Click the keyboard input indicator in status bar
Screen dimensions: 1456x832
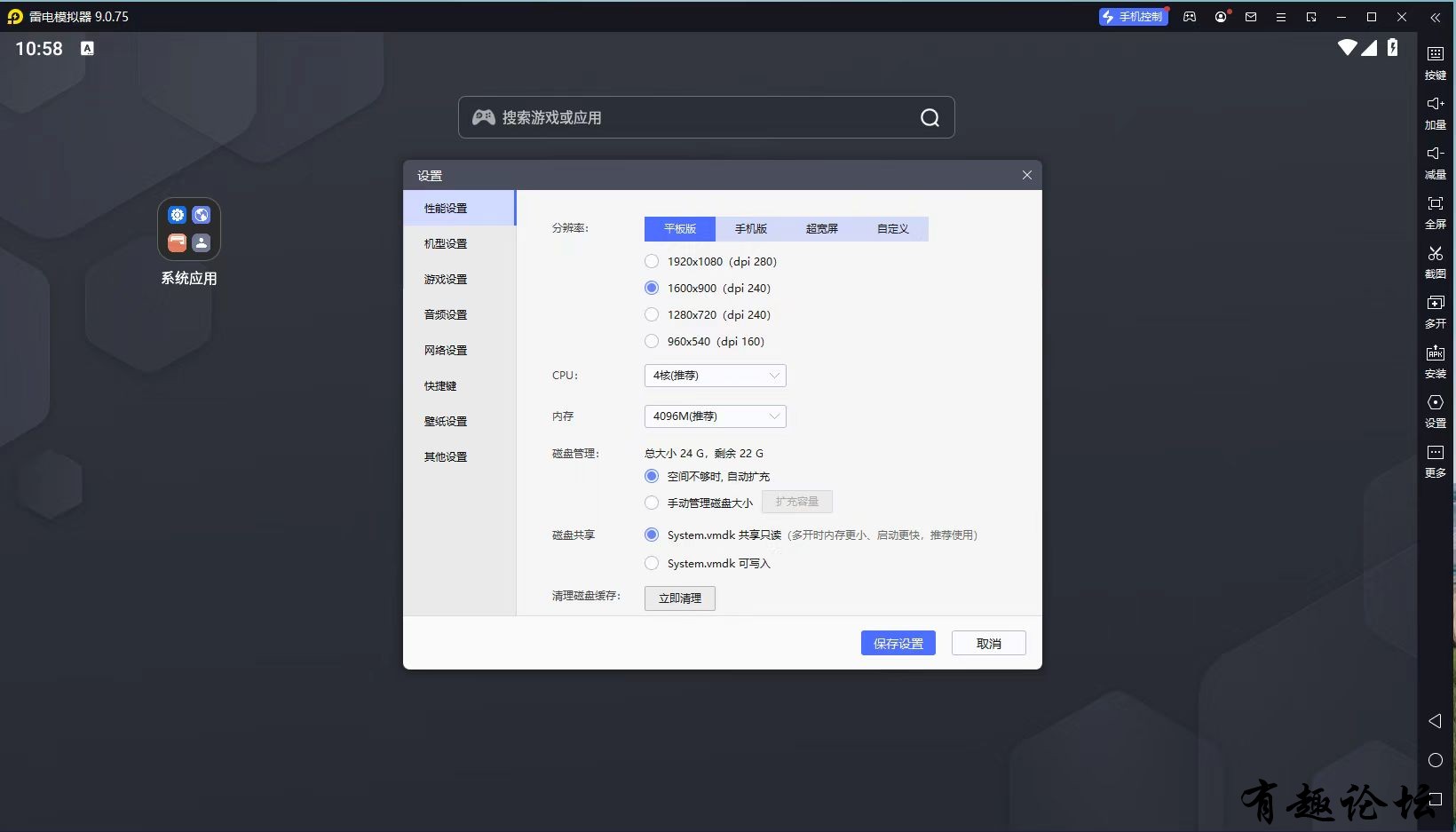pos(87,49)
